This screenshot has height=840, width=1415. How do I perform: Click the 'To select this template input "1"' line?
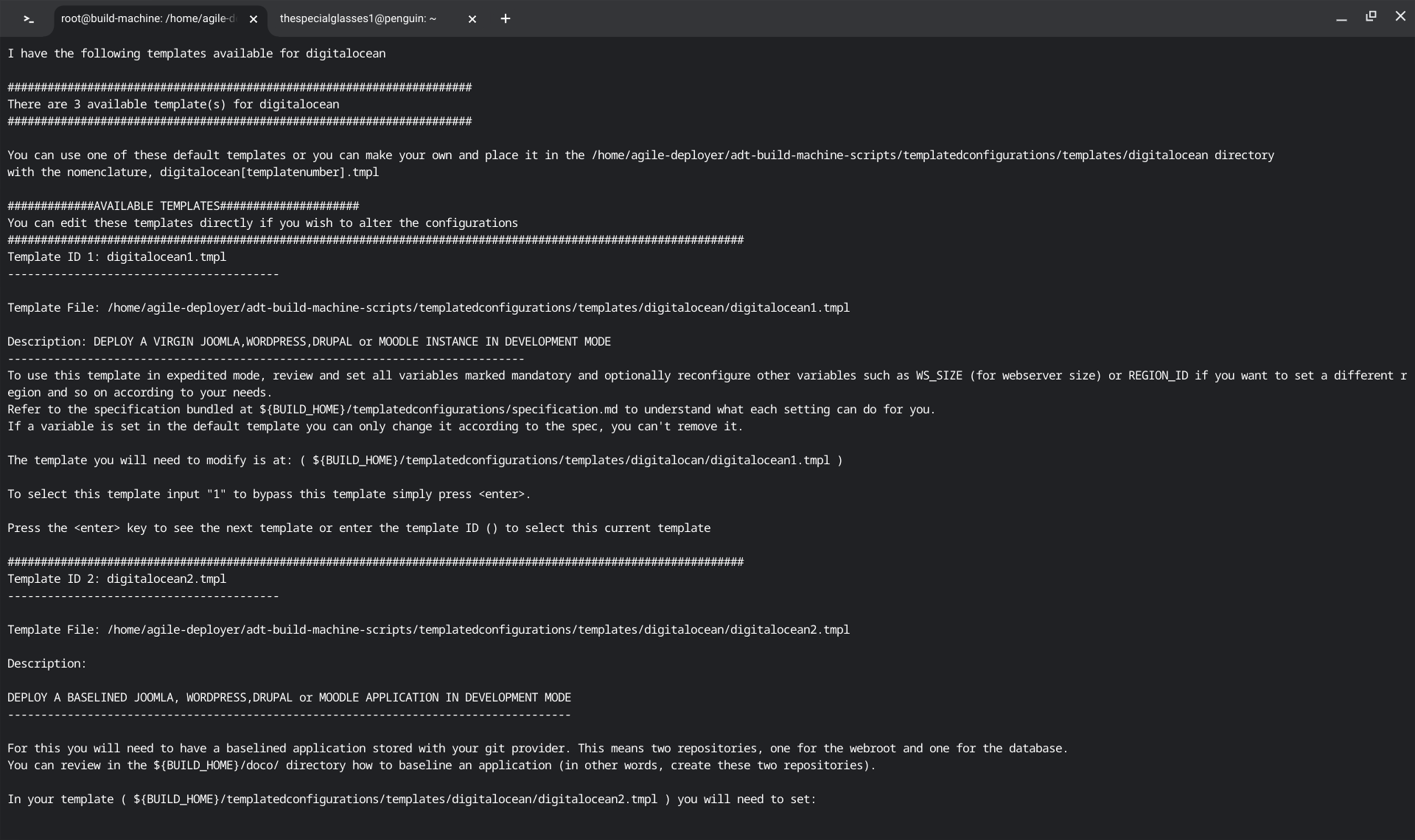click(x=269, y=494)
